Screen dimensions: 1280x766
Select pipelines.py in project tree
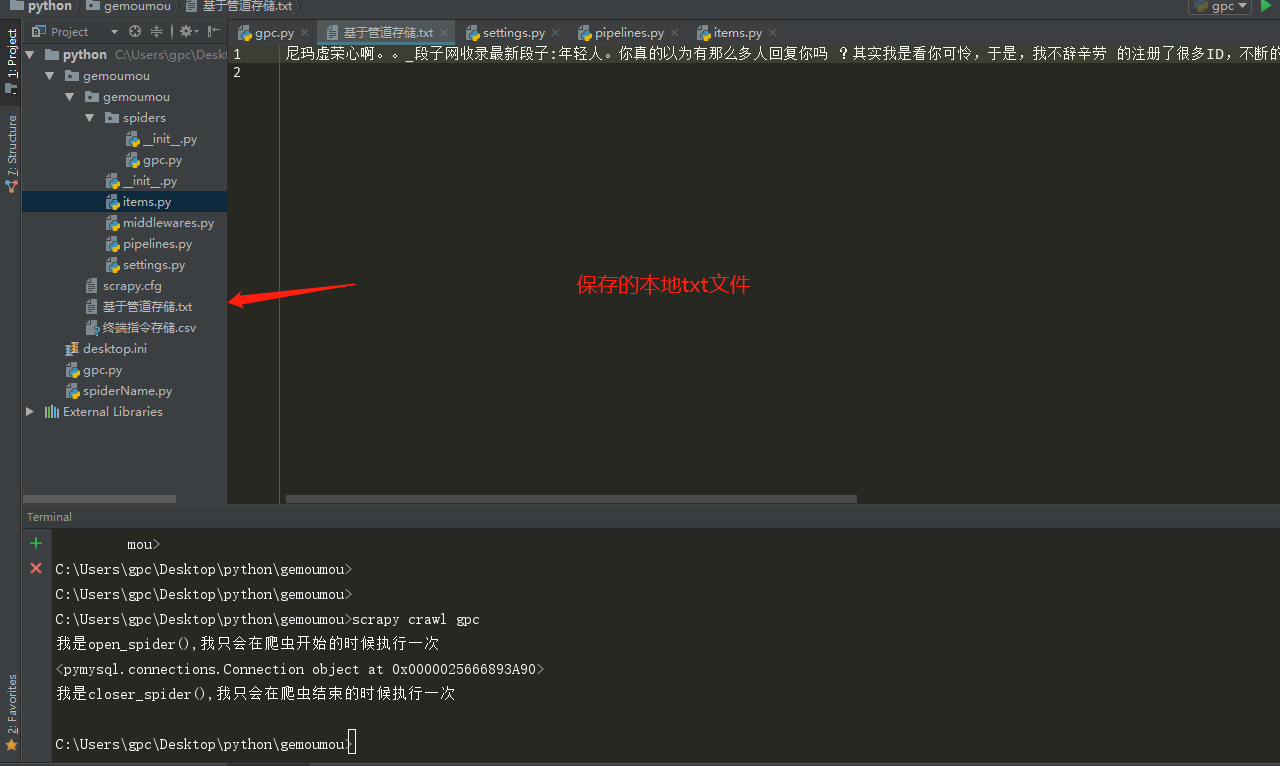[x=149, y=244]
